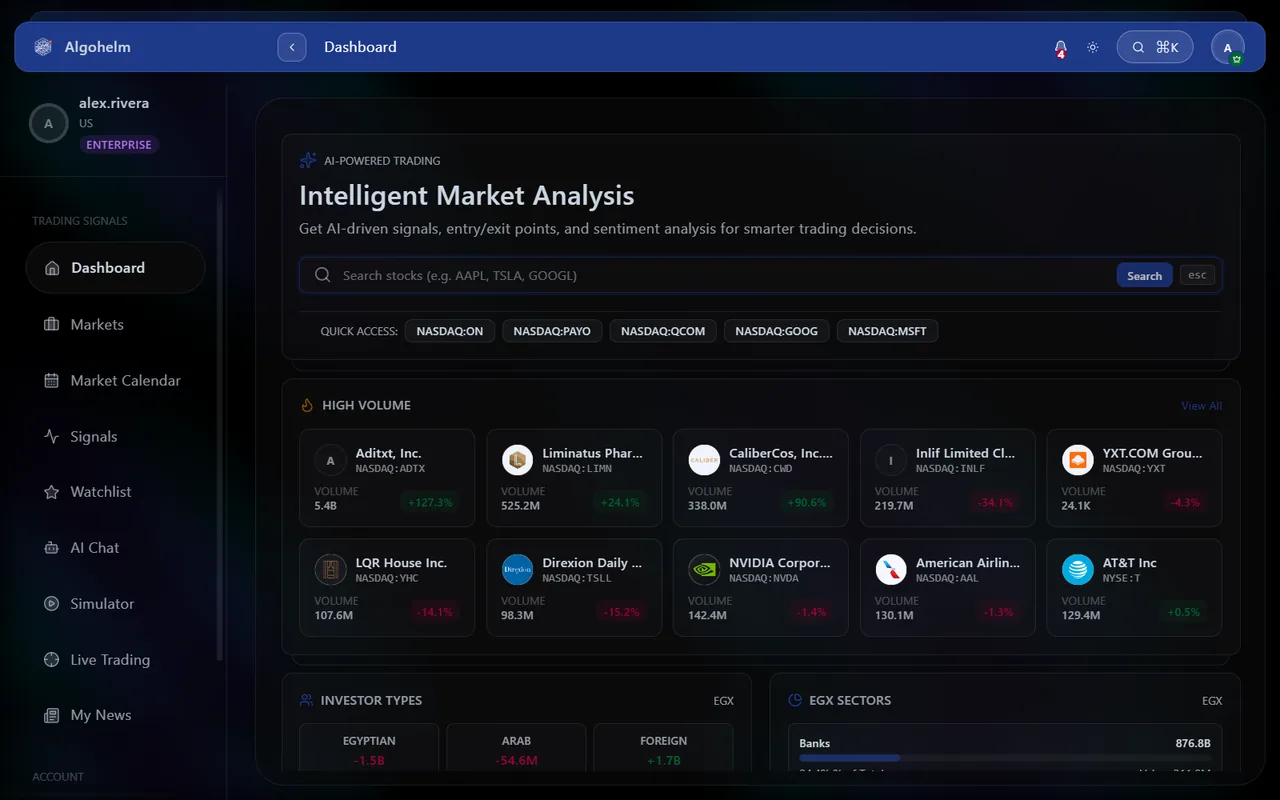This screenshot has height=800, width=1280.
Task: Click the alex.rivera profile avatar
Action: point(48,124)
